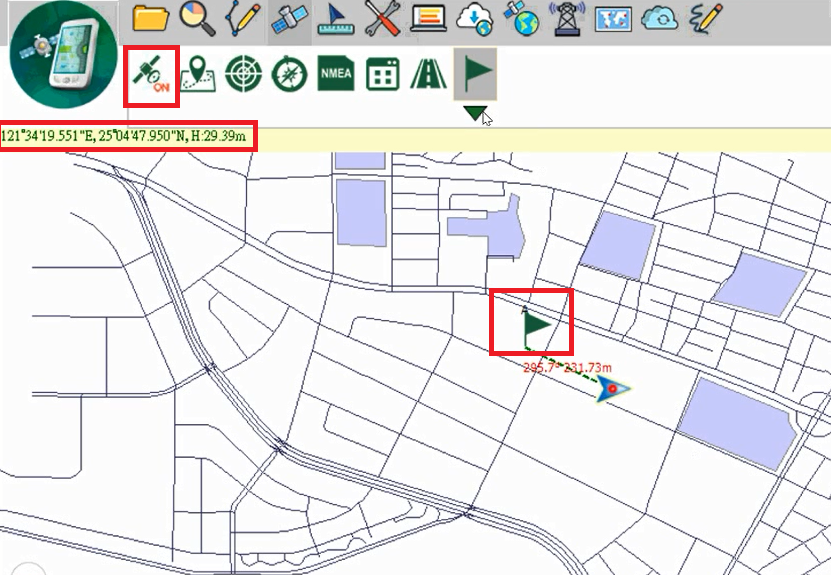Click the green flag marker on the map
Screen dimensions: 831x575
pyautogui.click(x=536, y=325)
